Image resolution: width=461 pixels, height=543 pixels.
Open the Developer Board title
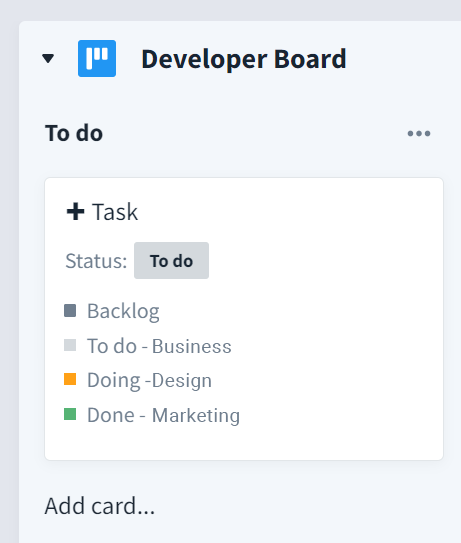[x=244, y=59]
